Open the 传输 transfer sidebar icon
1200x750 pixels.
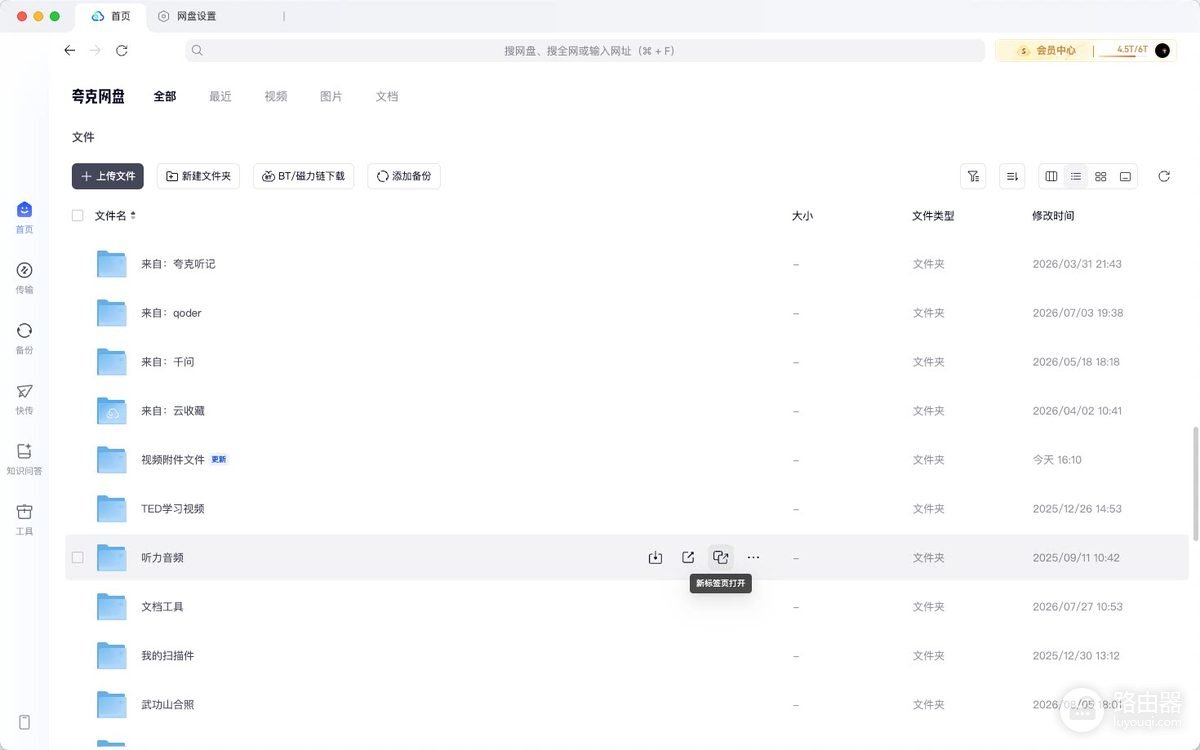24,277
